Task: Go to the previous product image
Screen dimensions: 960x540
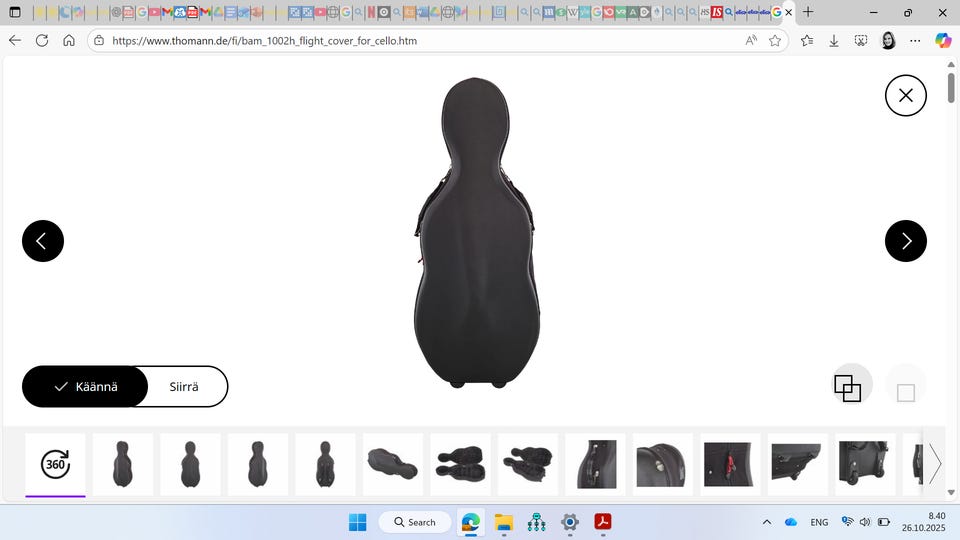Action: click(x=43, y=241)
